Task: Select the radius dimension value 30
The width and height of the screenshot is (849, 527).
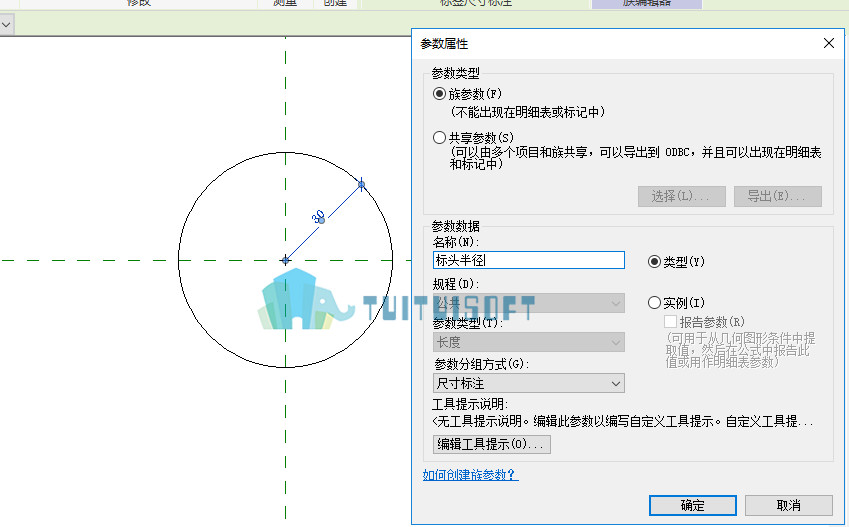Action: [x=318, y=217]
